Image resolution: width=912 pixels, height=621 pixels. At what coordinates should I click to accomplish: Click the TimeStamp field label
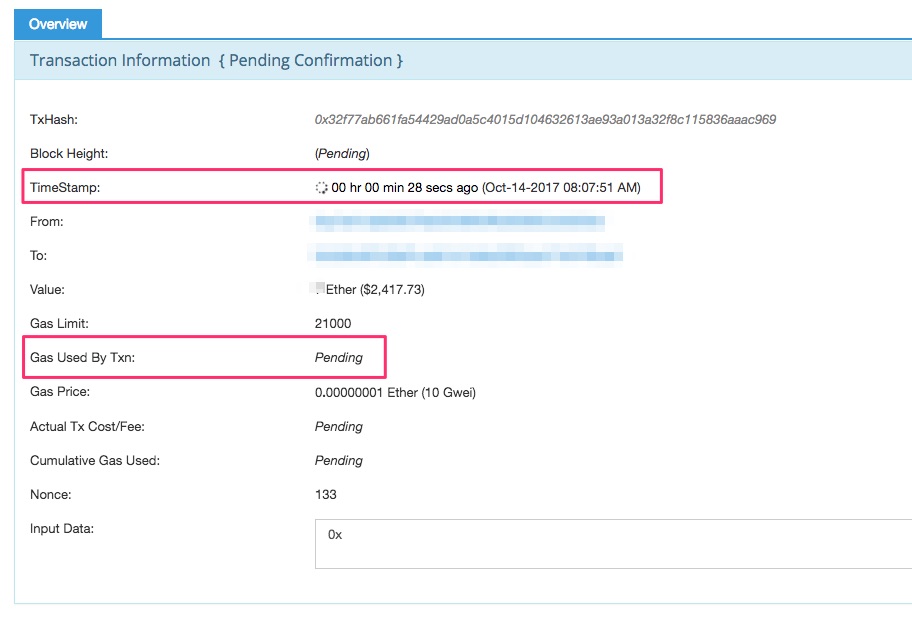click(65, 187)
